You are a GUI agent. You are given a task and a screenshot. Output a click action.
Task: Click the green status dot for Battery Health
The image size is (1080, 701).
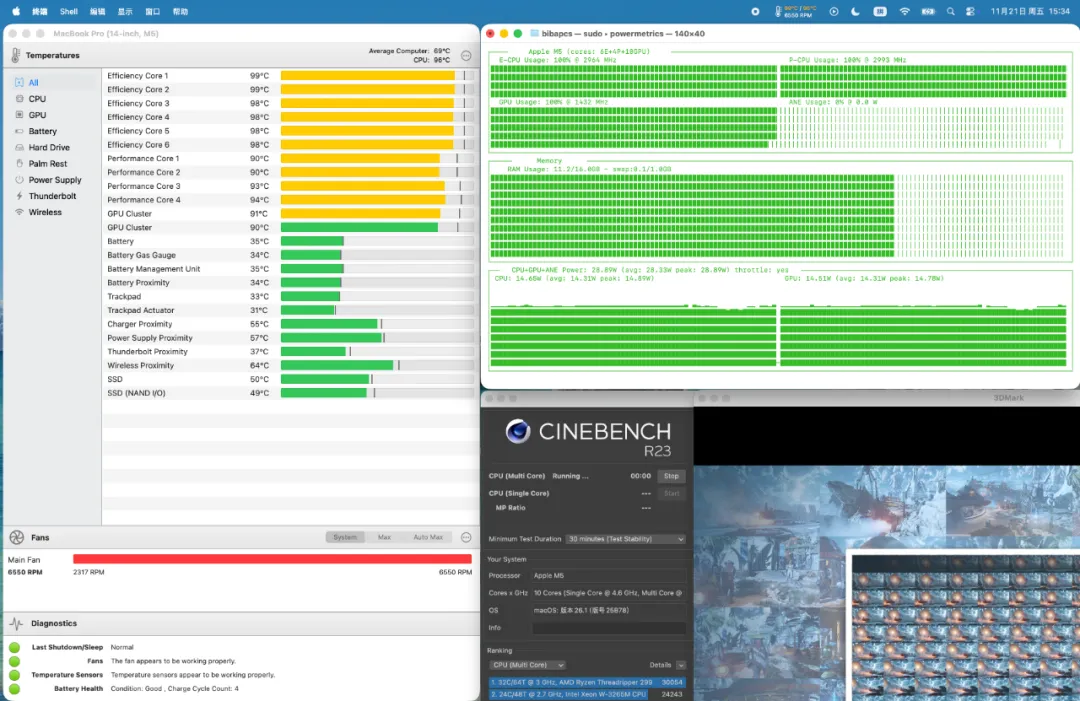click(14, 689)
